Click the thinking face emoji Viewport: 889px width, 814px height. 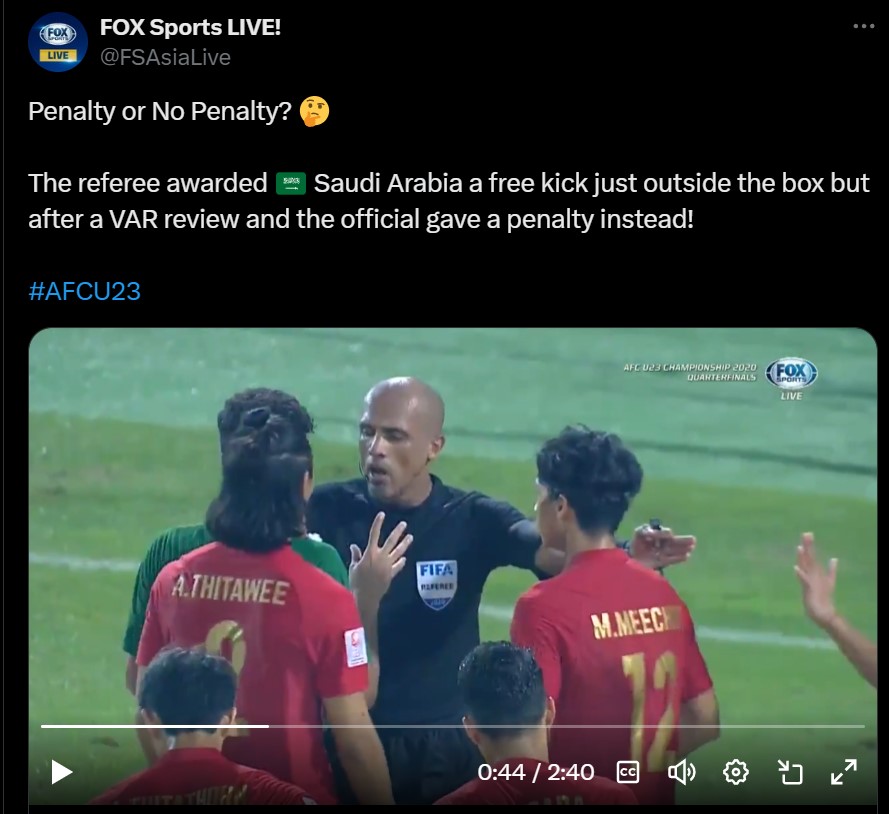[x=314, y=111]
